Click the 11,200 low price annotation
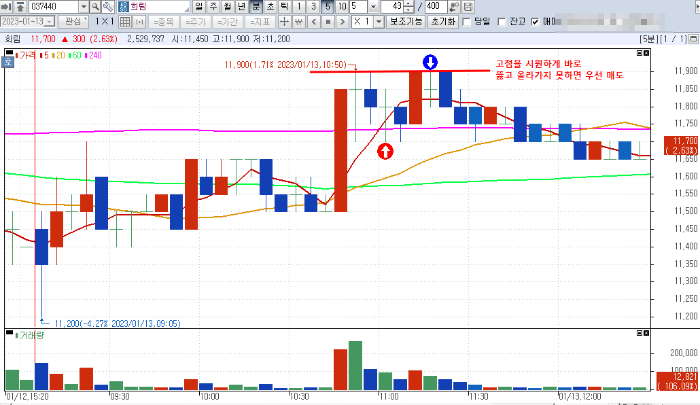Screen dimensions: 700x405 (x=117, y=323)
